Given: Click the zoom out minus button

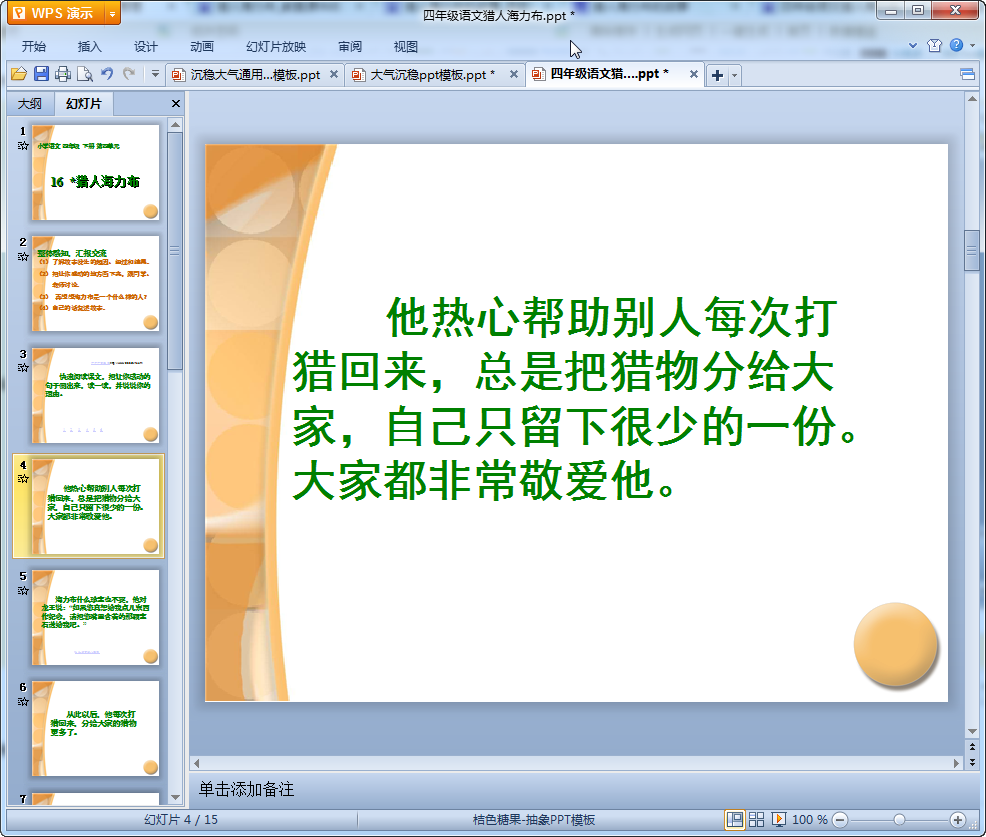Looking at the screenshot, I should pyautogui.click(x=841, y=820).
